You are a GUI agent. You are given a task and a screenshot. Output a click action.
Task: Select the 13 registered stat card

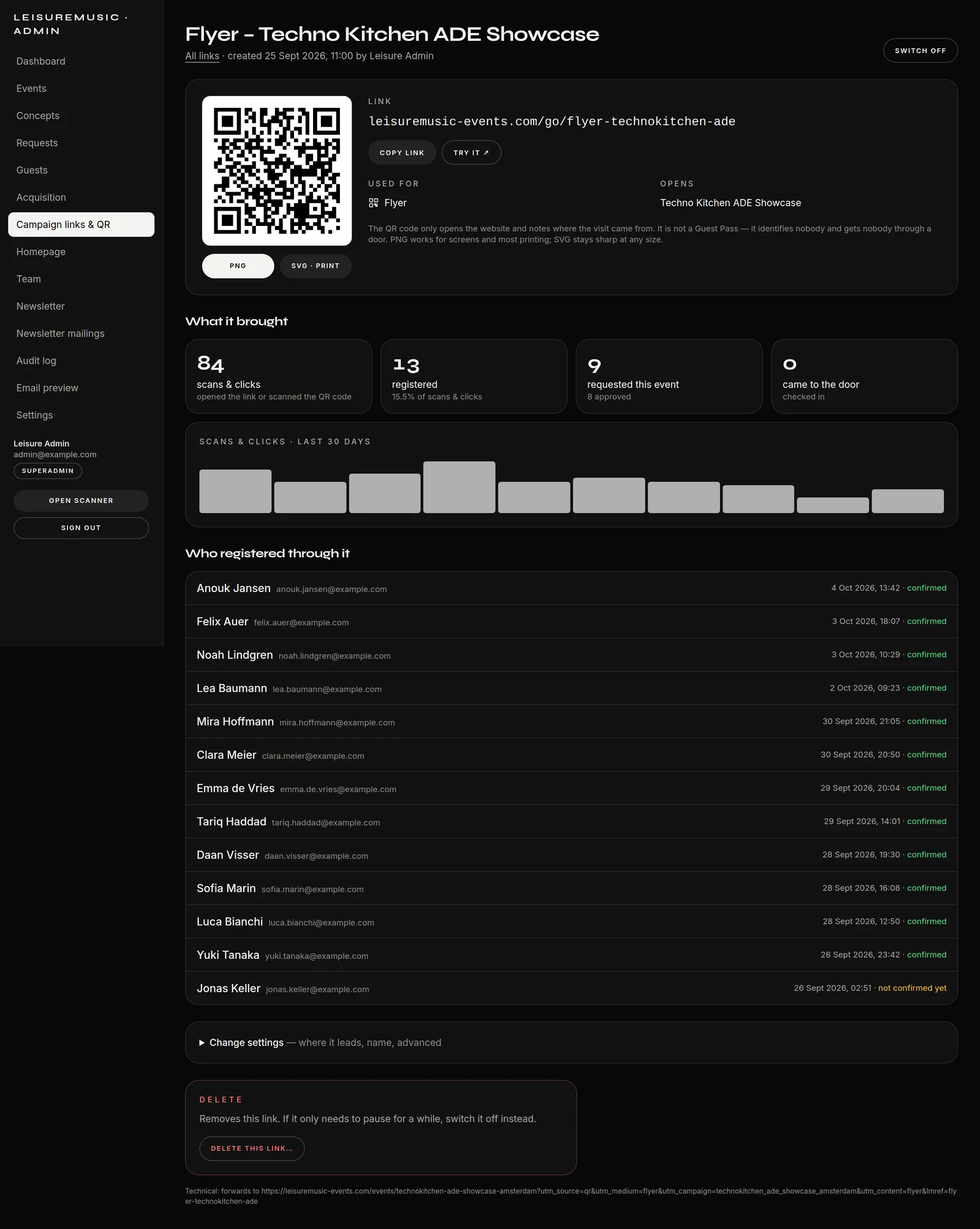[x=473, y=377]
